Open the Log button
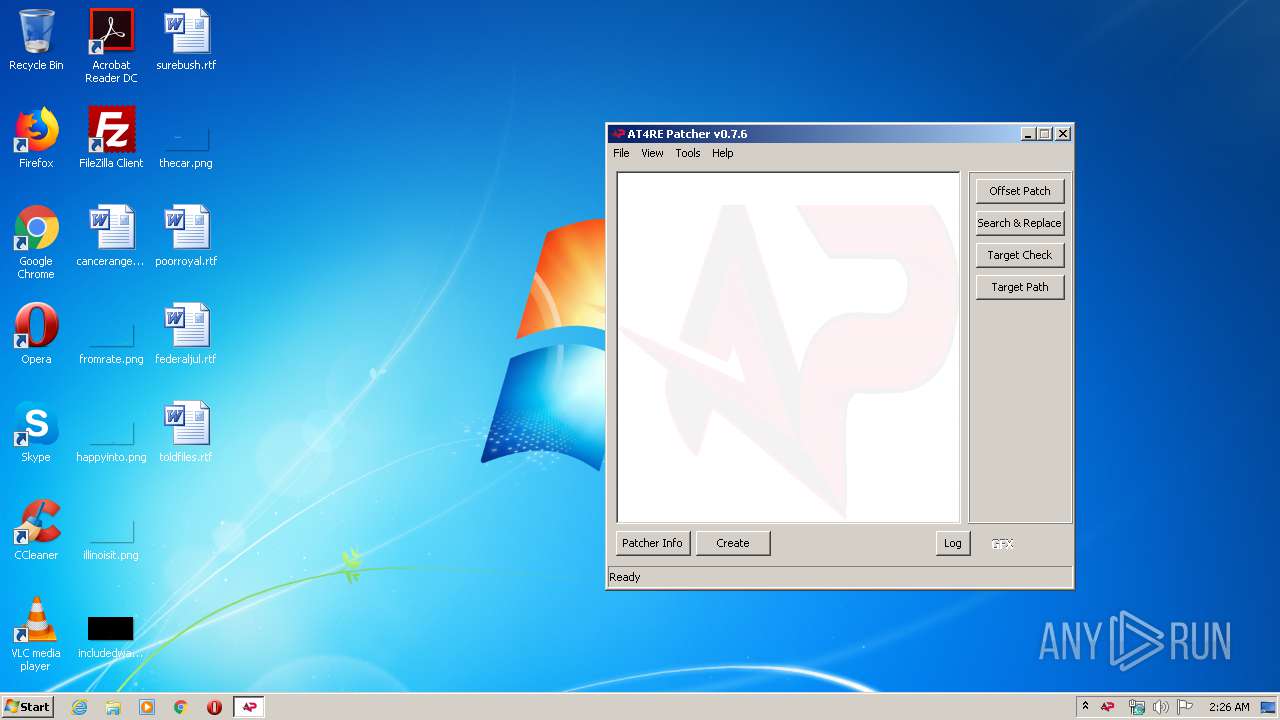This screenshot has height=720, width=1280. coord(953,543)
